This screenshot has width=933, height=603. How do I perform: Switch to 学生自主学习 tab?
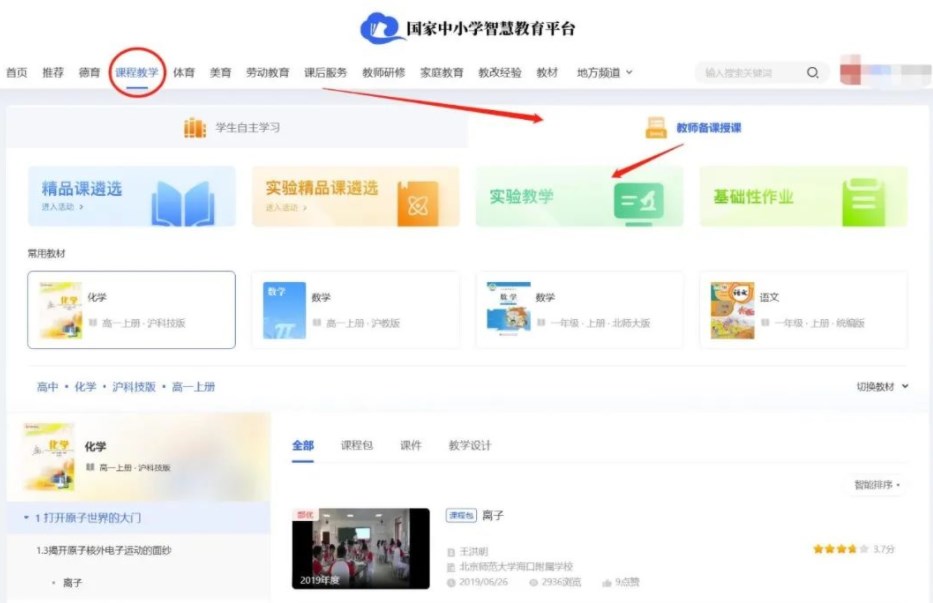pos(237,127)
